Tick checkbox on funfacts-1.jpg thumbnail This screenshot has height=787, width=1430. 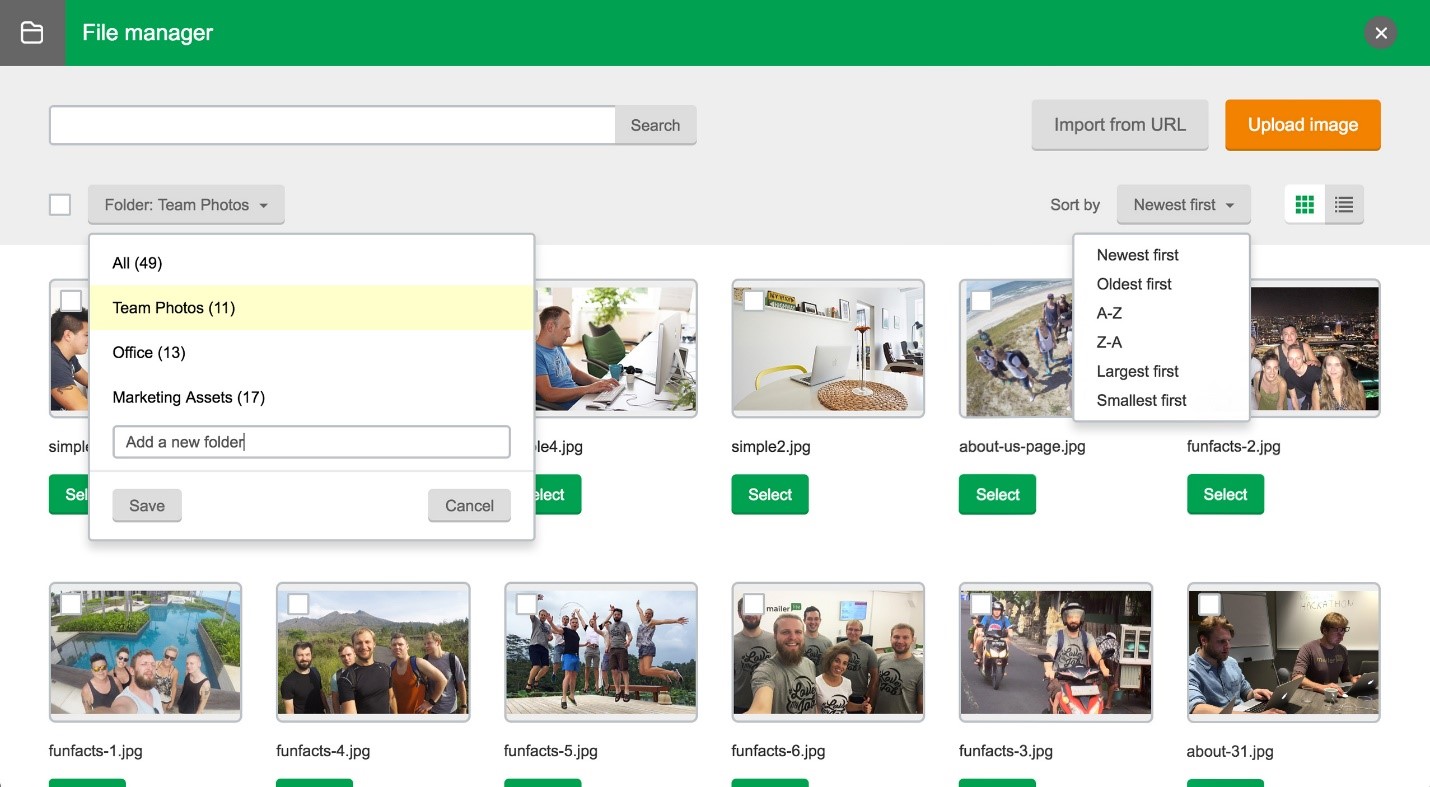(71, 604)
